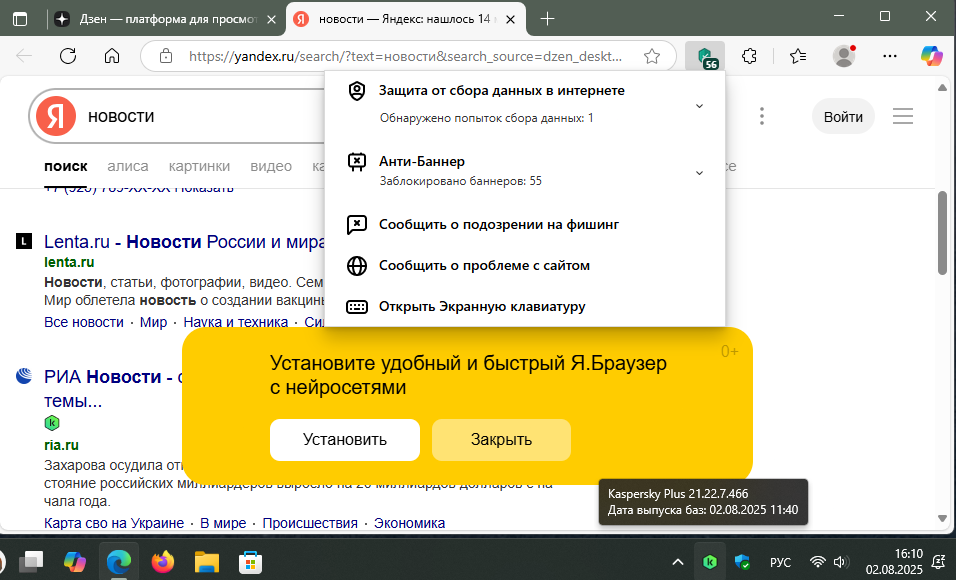This screenshot has width=956, height=580.
Task: Open Microsoft Store from the taskbar
Action: pos(251,562)
